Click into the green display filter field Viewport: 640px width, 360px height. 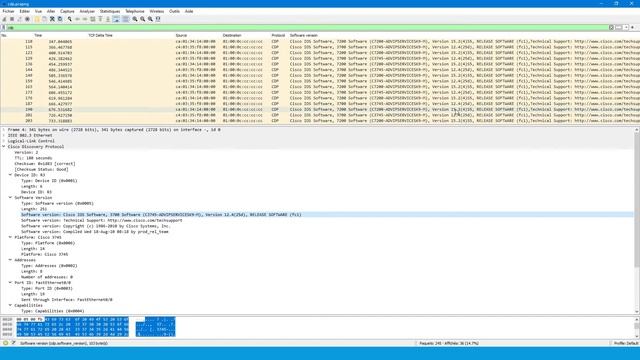coord(306,27)
